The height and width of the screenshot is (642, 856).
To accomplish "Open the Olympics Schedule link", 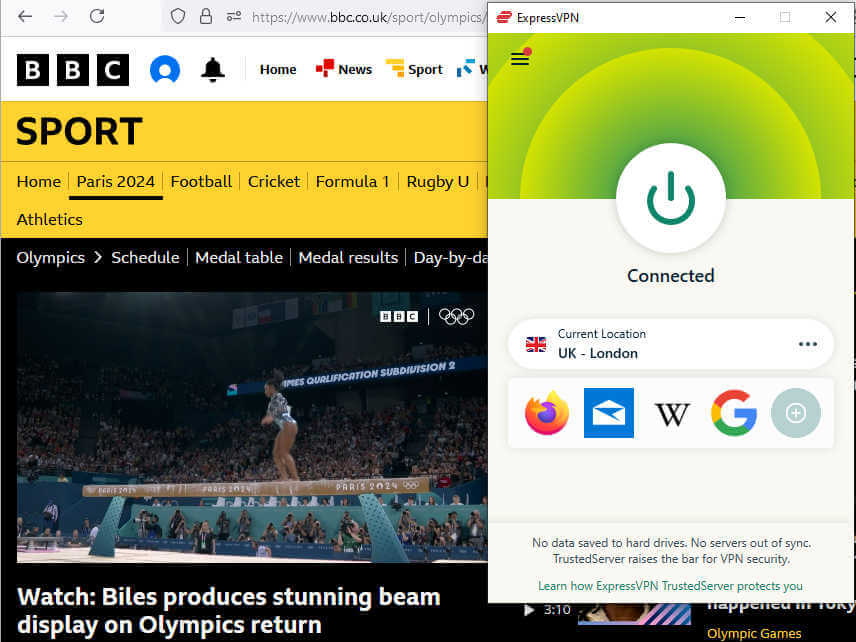I will (x=145, y=258).
